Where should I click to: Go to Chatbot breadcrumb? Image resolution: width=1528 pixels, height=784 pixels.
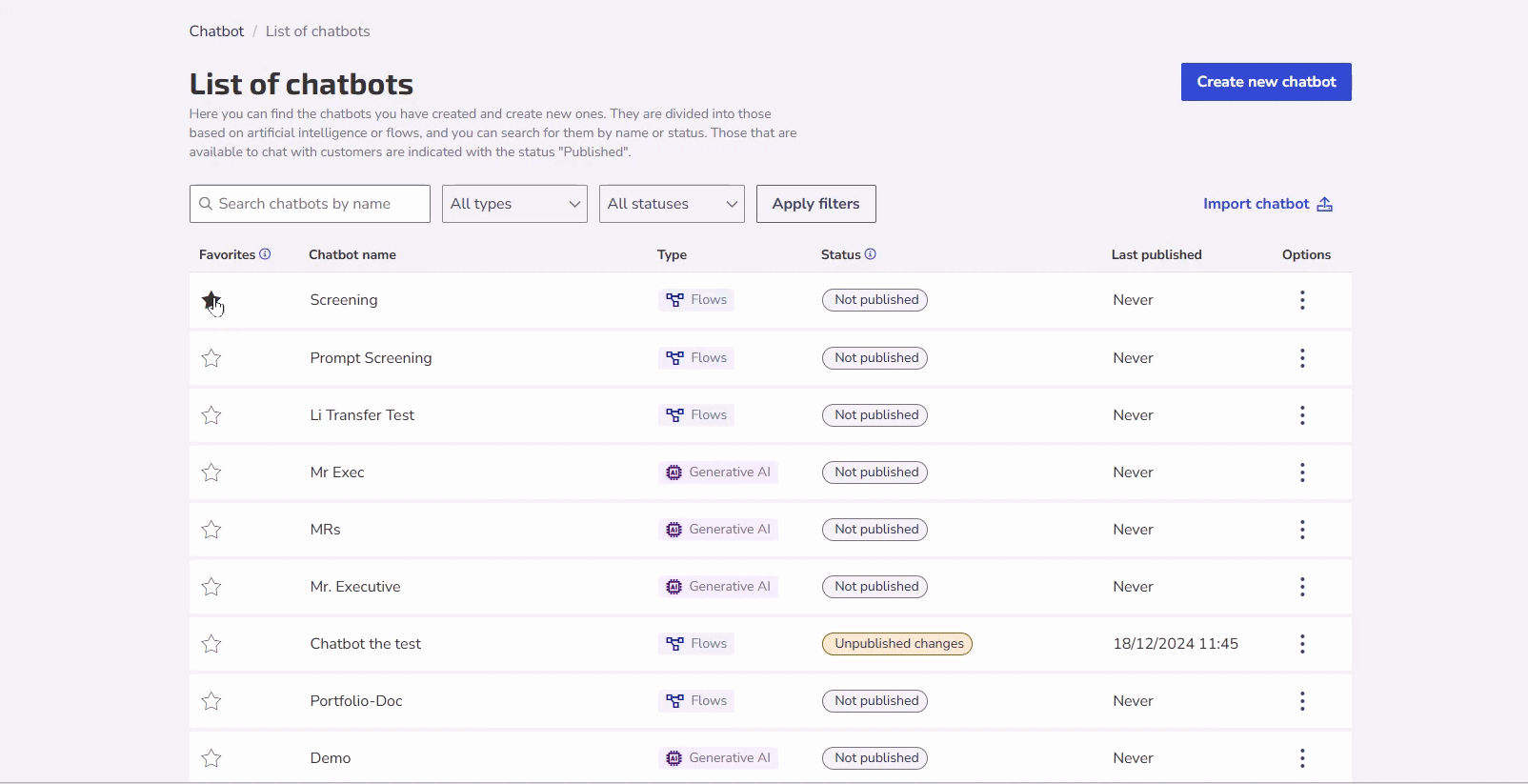(216, 31)
